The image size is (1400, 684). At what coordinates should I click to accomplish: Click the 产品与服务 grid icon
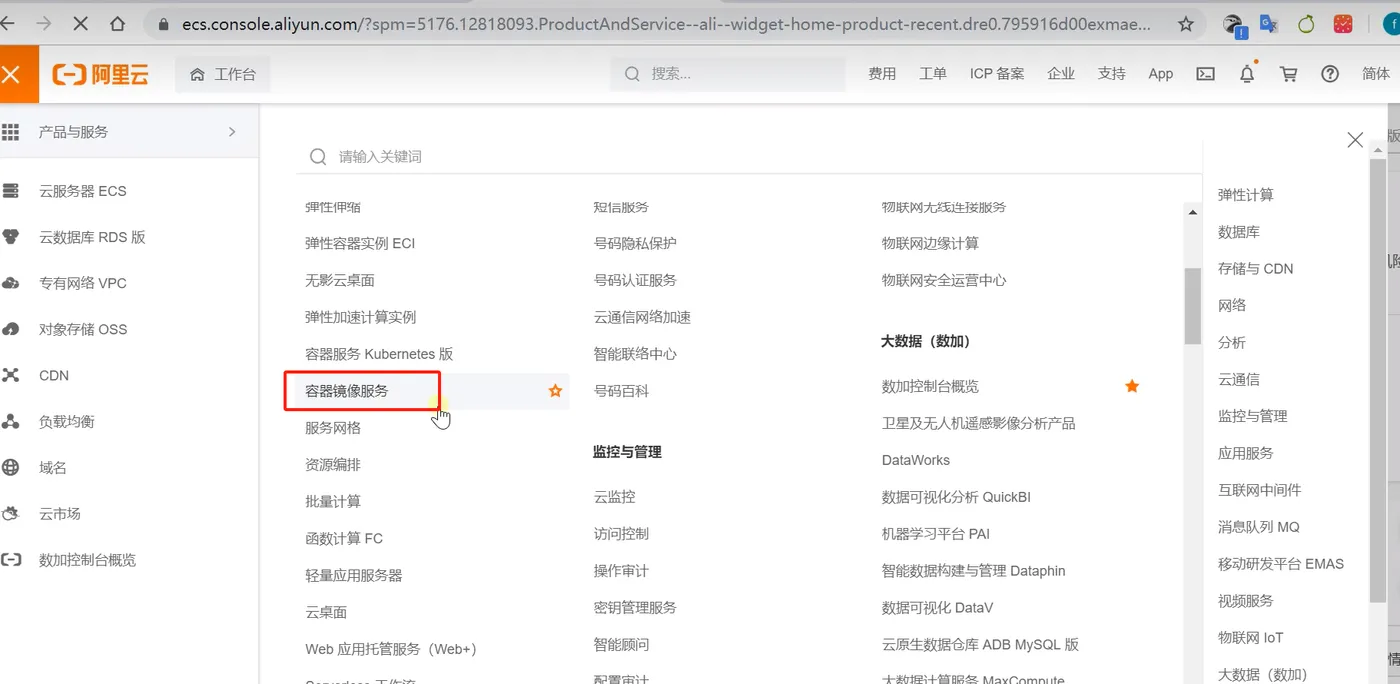11,132
